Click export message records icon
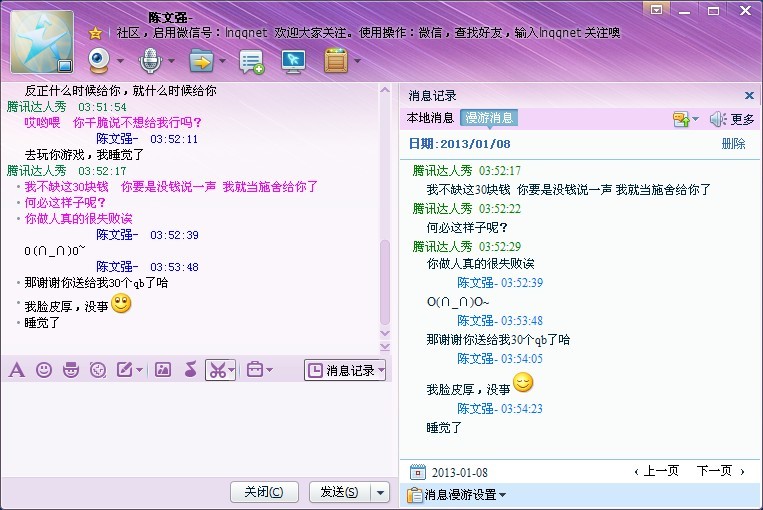763x510 pixels. click(681, 119)
